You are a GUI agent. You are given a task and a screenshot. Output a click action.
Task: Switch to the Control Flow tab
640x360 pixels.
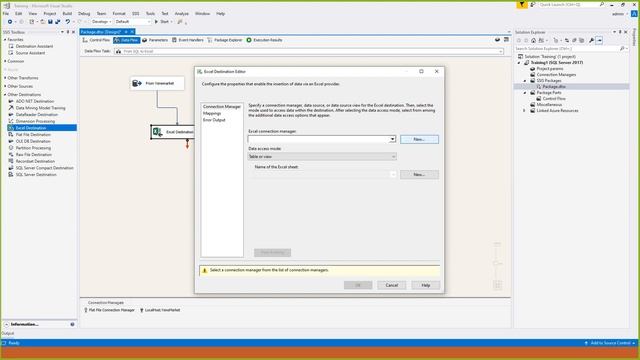(96, 40)
